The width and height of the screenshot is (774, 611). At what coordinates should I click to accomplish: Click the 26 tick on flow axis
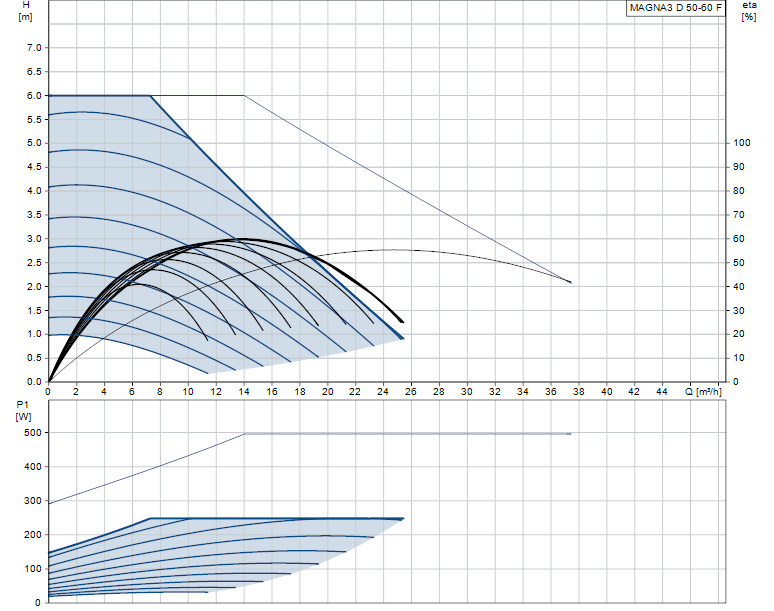(411, 391)
